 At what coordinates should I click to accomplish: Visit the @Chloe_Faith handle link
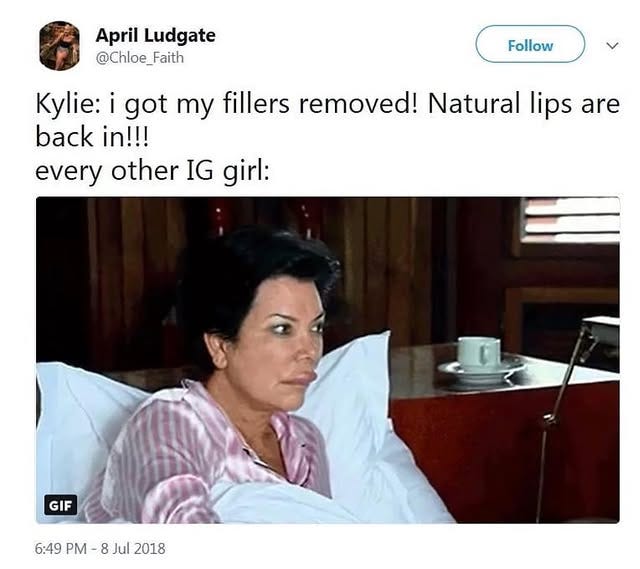(140, 58)
